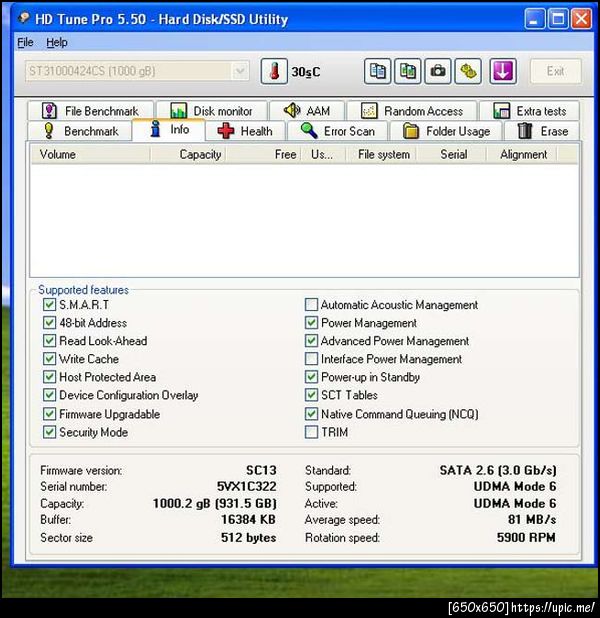
Task: Open the File menu
Action: pos(25,42)
